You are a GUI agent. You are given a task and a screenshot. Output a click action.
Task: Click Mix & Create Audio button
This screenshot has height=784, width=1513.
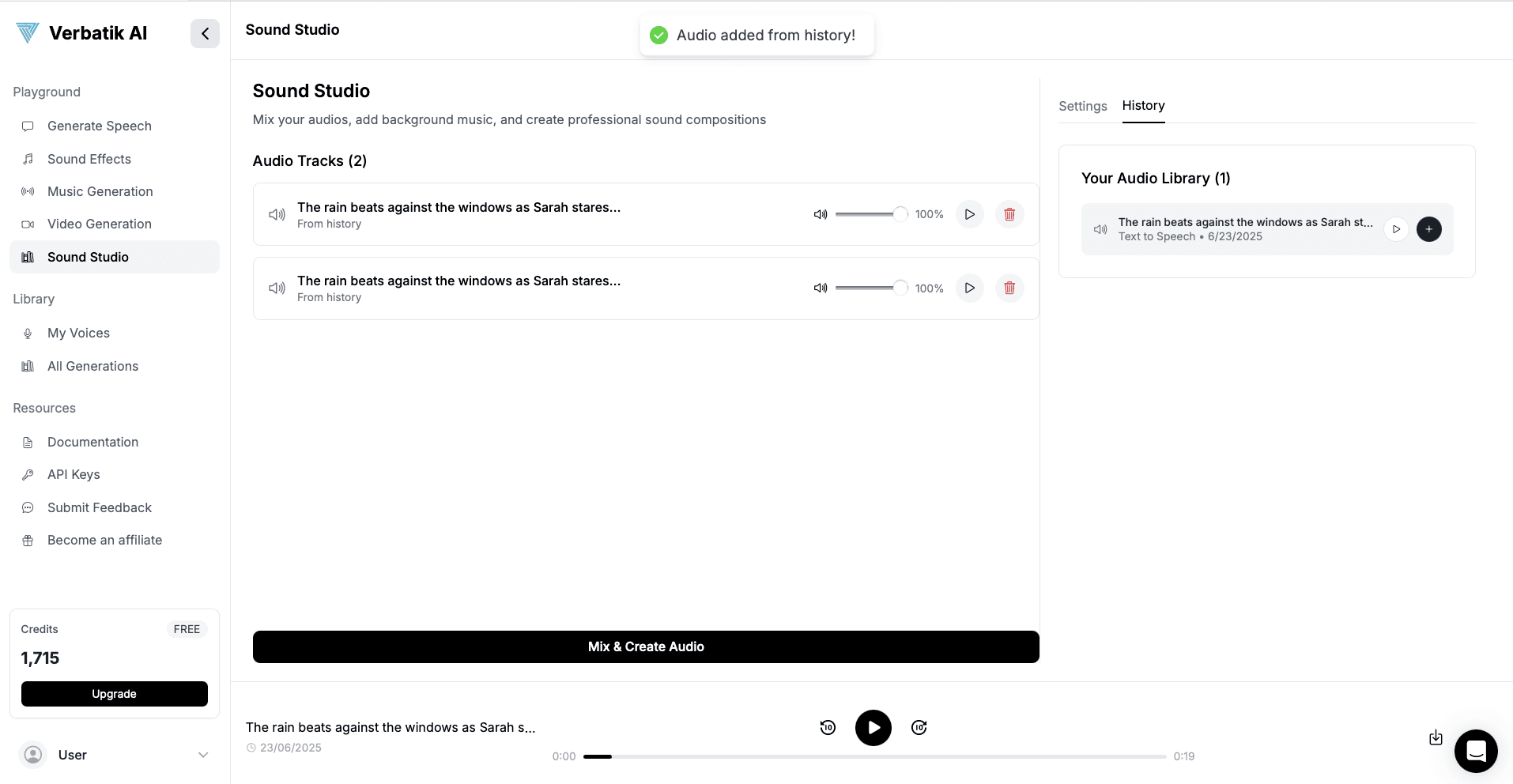coord(645,646)
